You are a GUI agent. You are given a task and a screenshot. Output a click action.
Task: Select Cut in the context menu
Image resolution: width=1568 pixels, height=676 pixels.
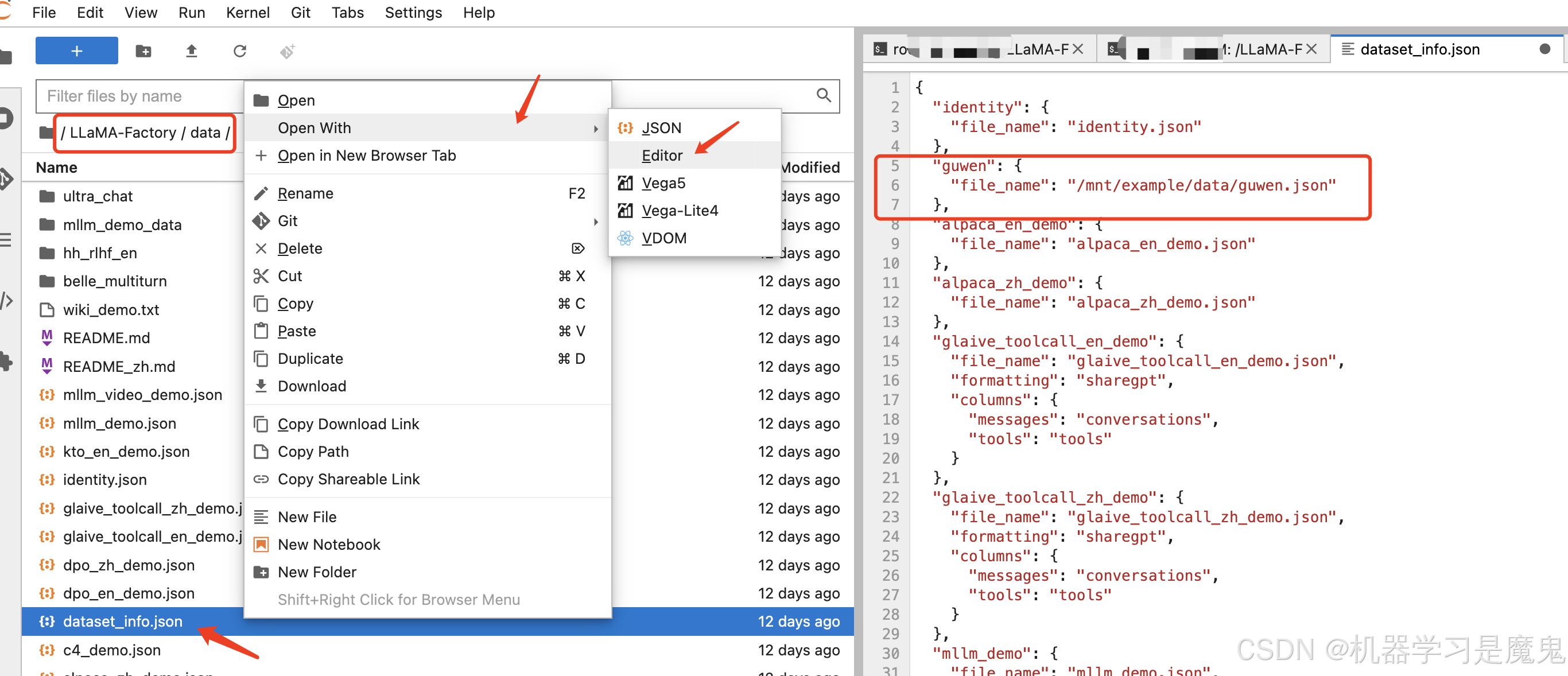(x=428, y=276)
